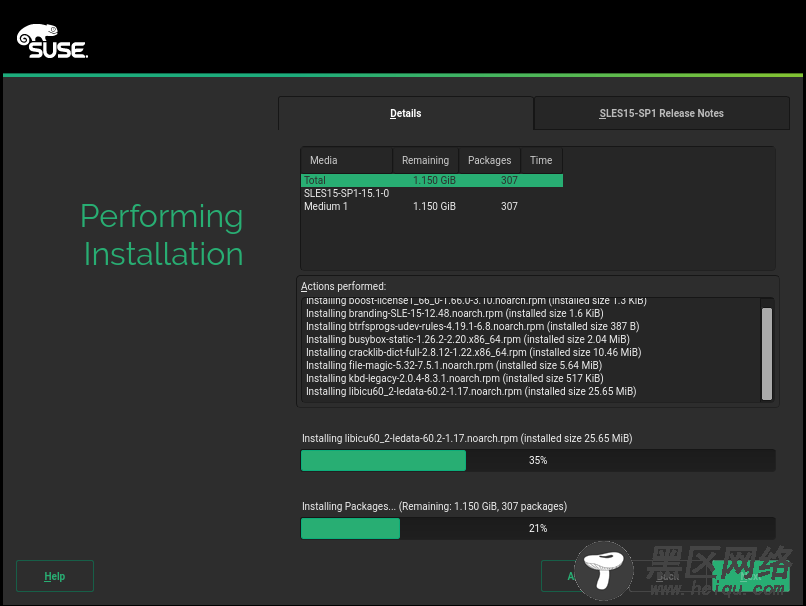Click the SUSE chameleon logo

(52, 41)
